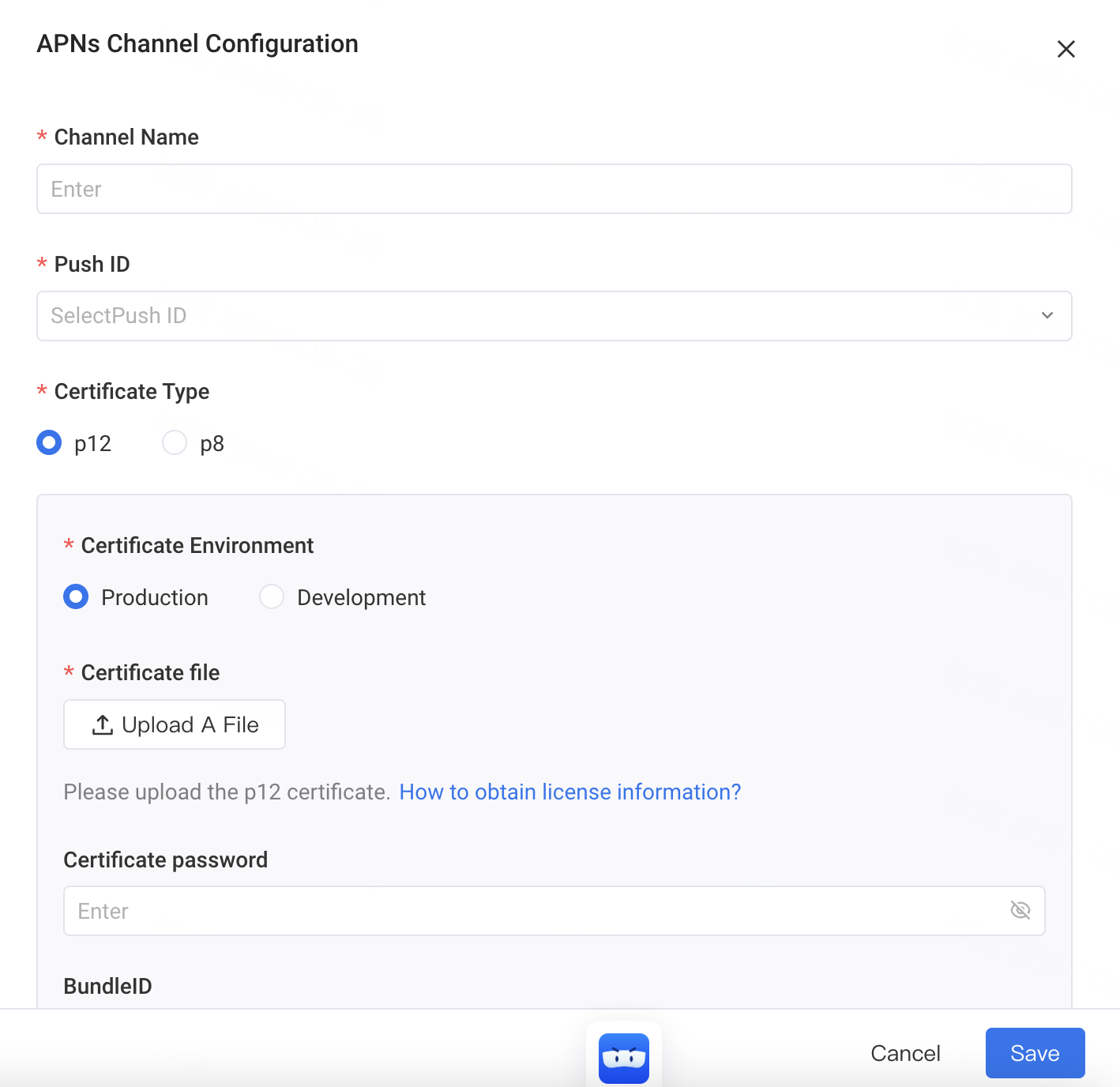Click the Production label text
Image resolution: width=1120 pixels, height=1087 pixels.
(x=155, y=598)
